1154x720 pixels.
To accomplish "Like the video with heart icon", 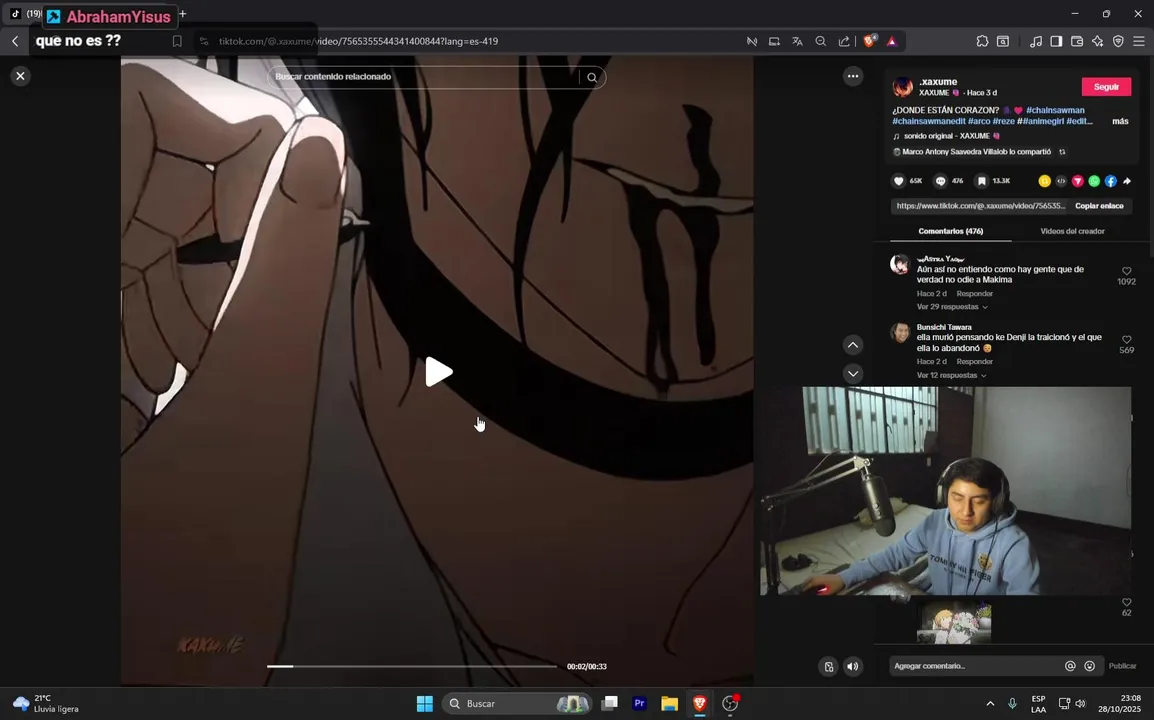I will (899, 181).
